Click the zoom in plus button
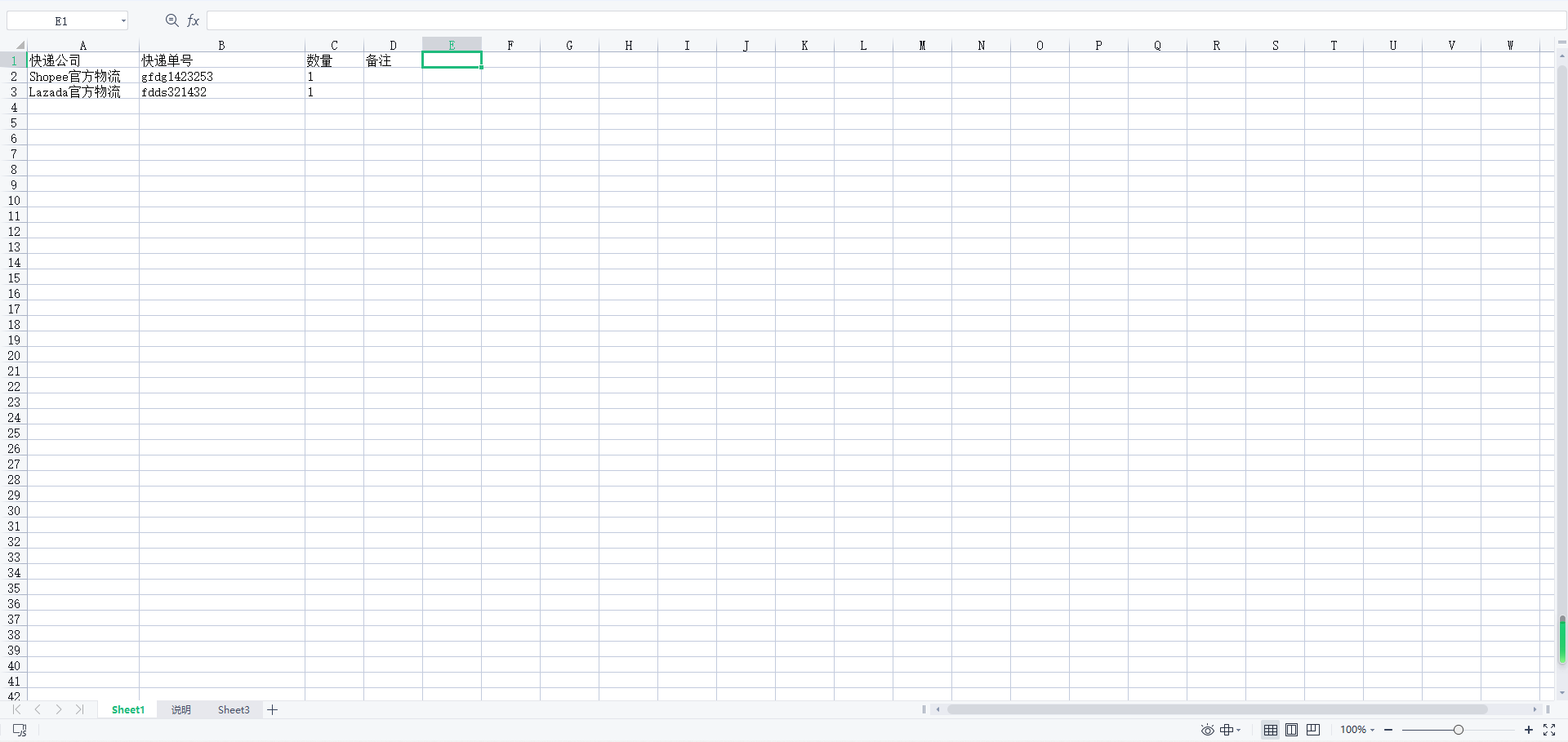The width and height of the screenshot is (1568, 742). point(1529,730)
